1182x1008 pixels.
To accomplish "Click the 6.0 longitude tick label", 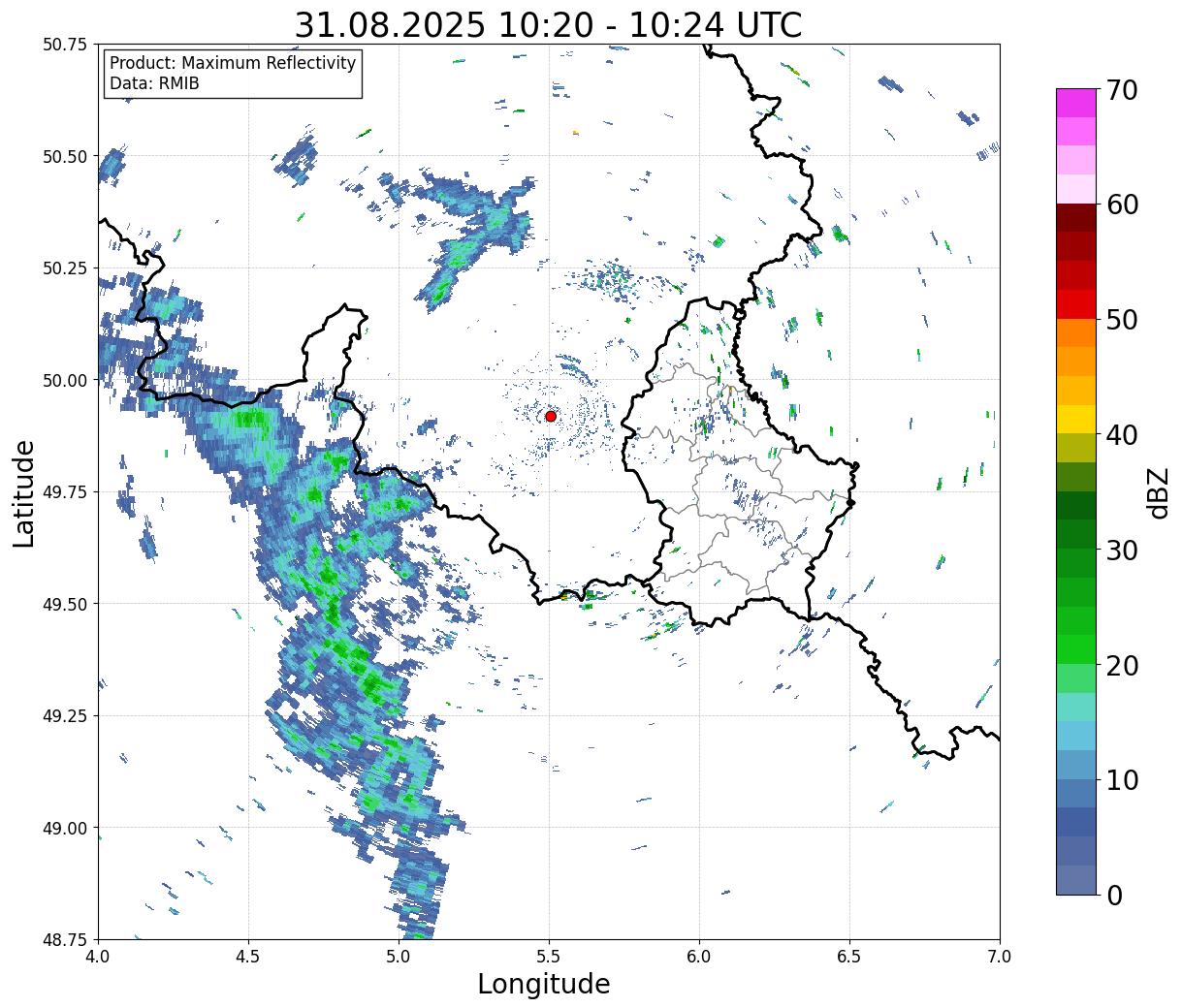I will click(x=699, y=957).
